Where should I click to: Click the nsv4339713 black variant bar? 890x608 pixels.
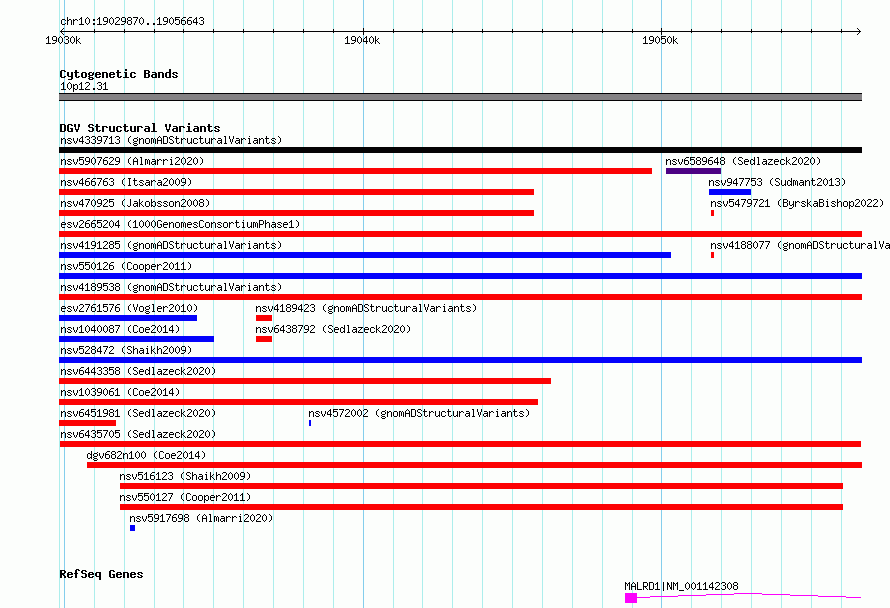click(x=460, y=150)
